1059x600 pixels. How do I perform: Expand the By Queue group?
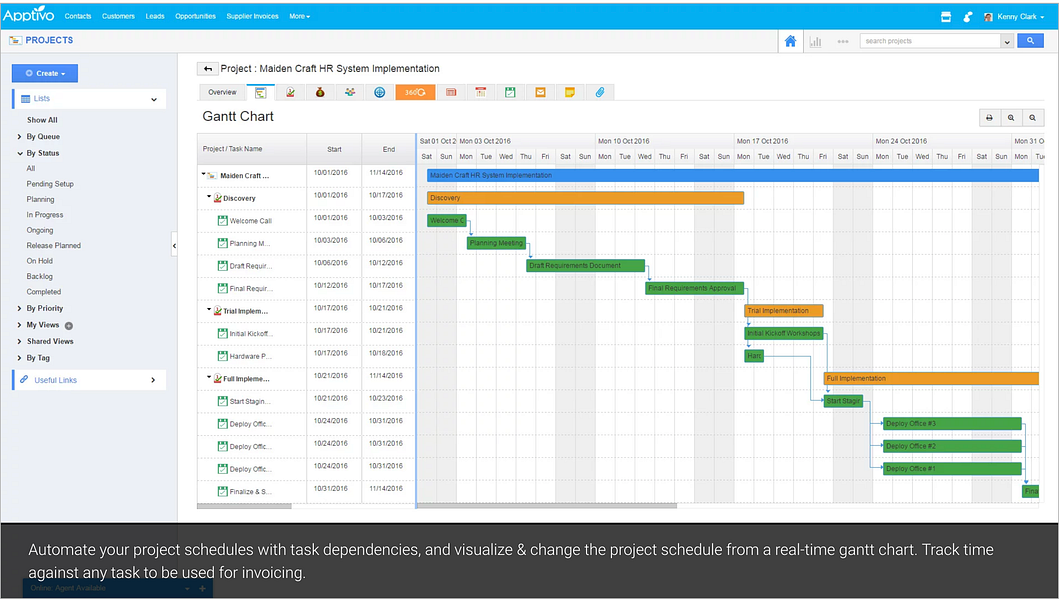tap(20, 136)
